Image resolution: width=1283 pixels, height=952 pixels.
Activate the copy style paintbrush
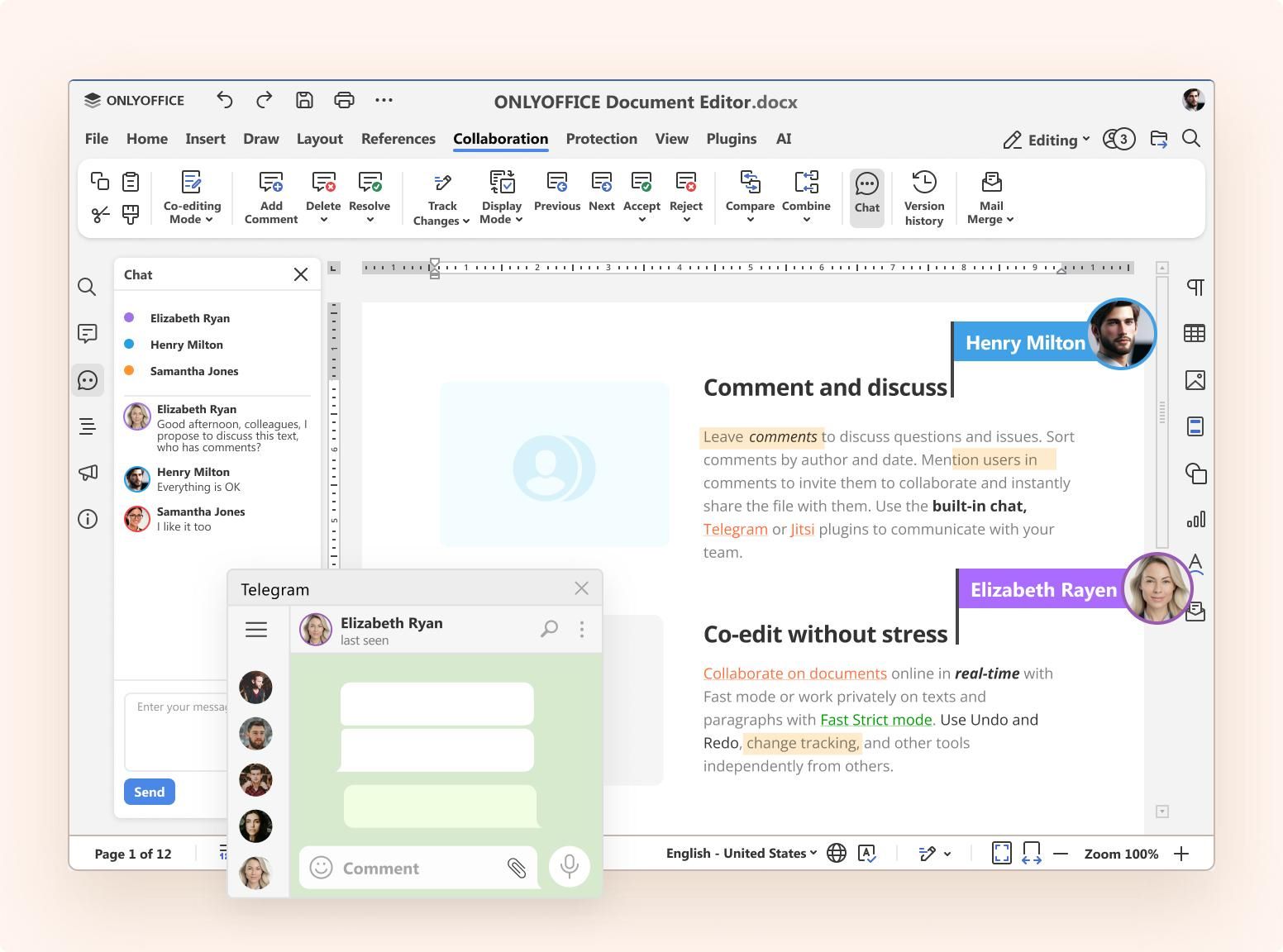(x=131, y=215)
